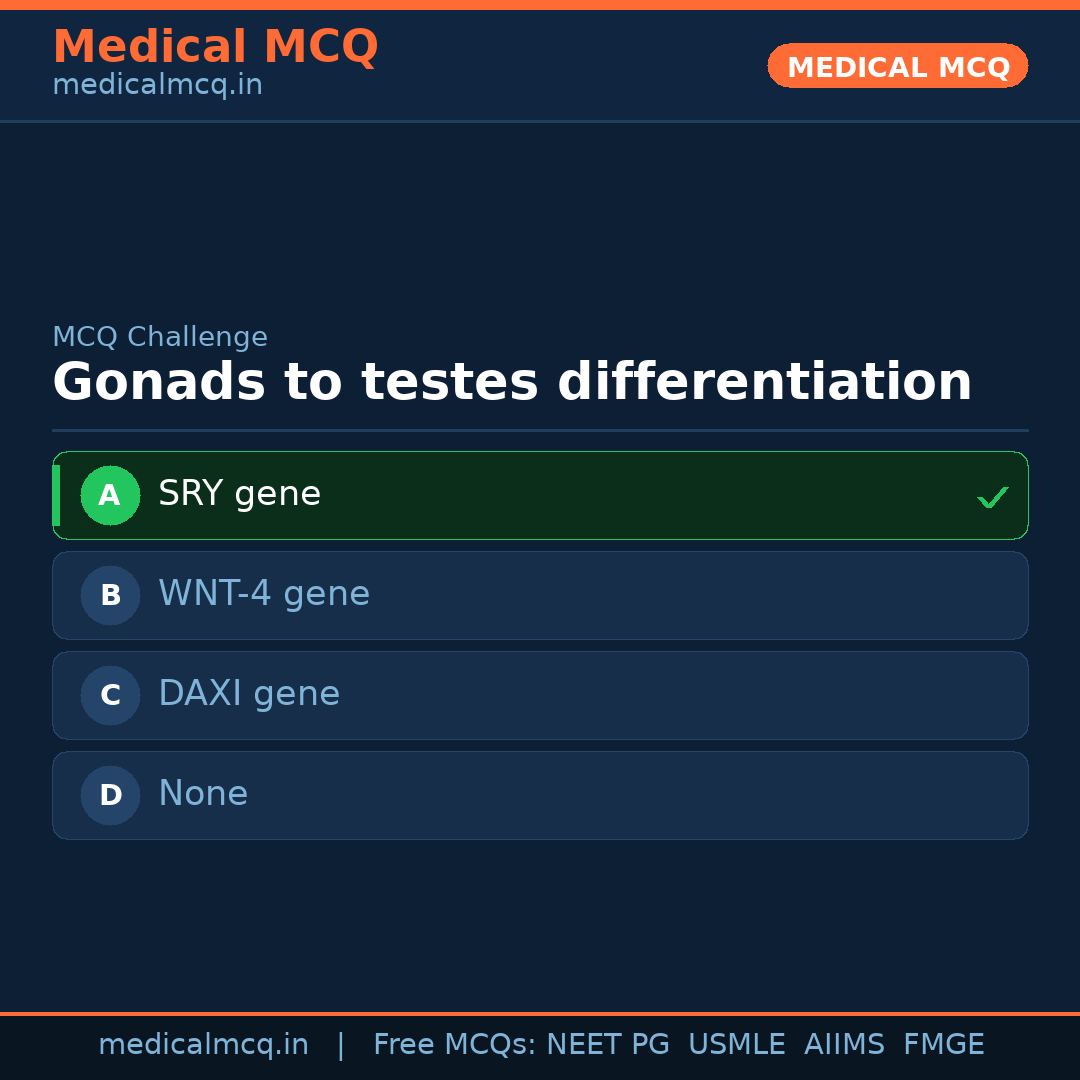Screen dimensions: 1080x1080
Task: Click the green A option circle
Action: [110, 495]
